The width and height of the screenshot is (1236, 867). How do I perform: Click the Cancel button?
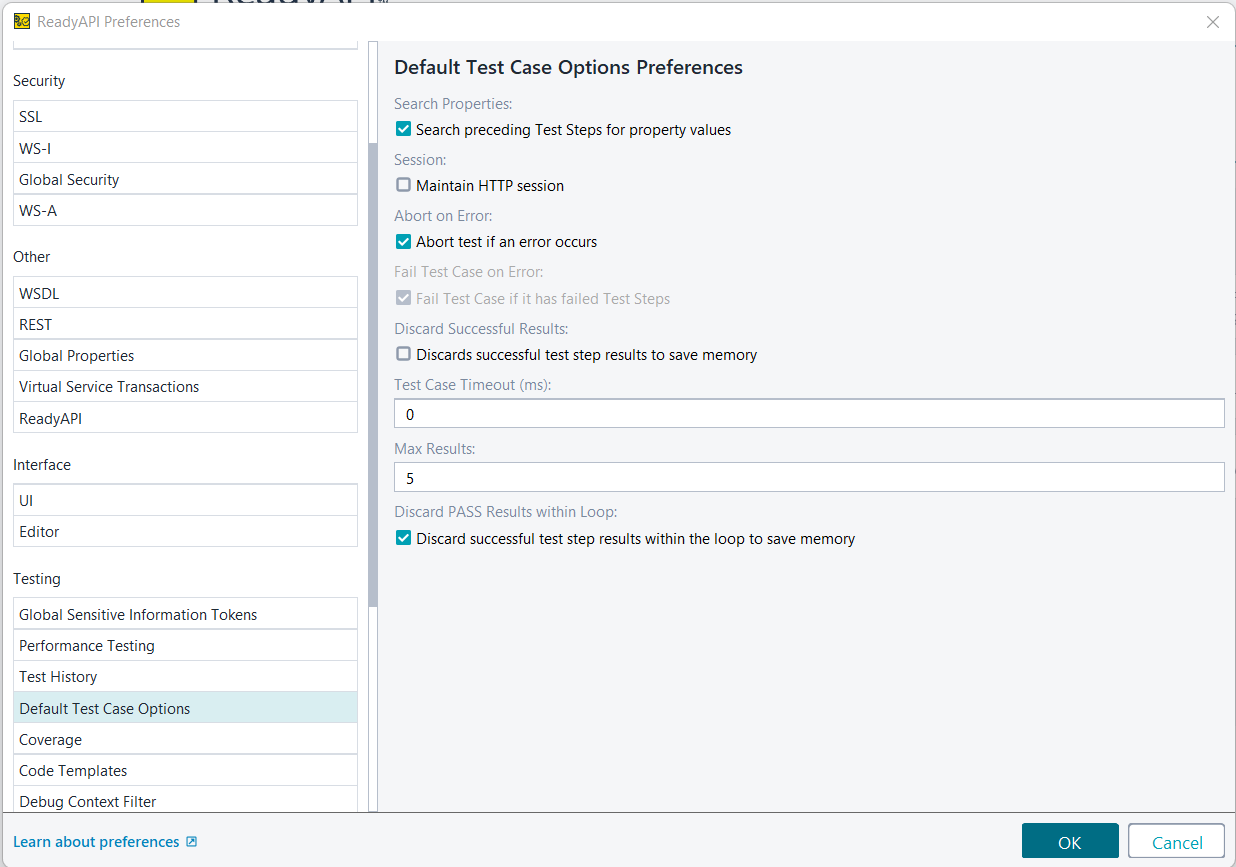pyautogui.click(x=1176, y=842)
